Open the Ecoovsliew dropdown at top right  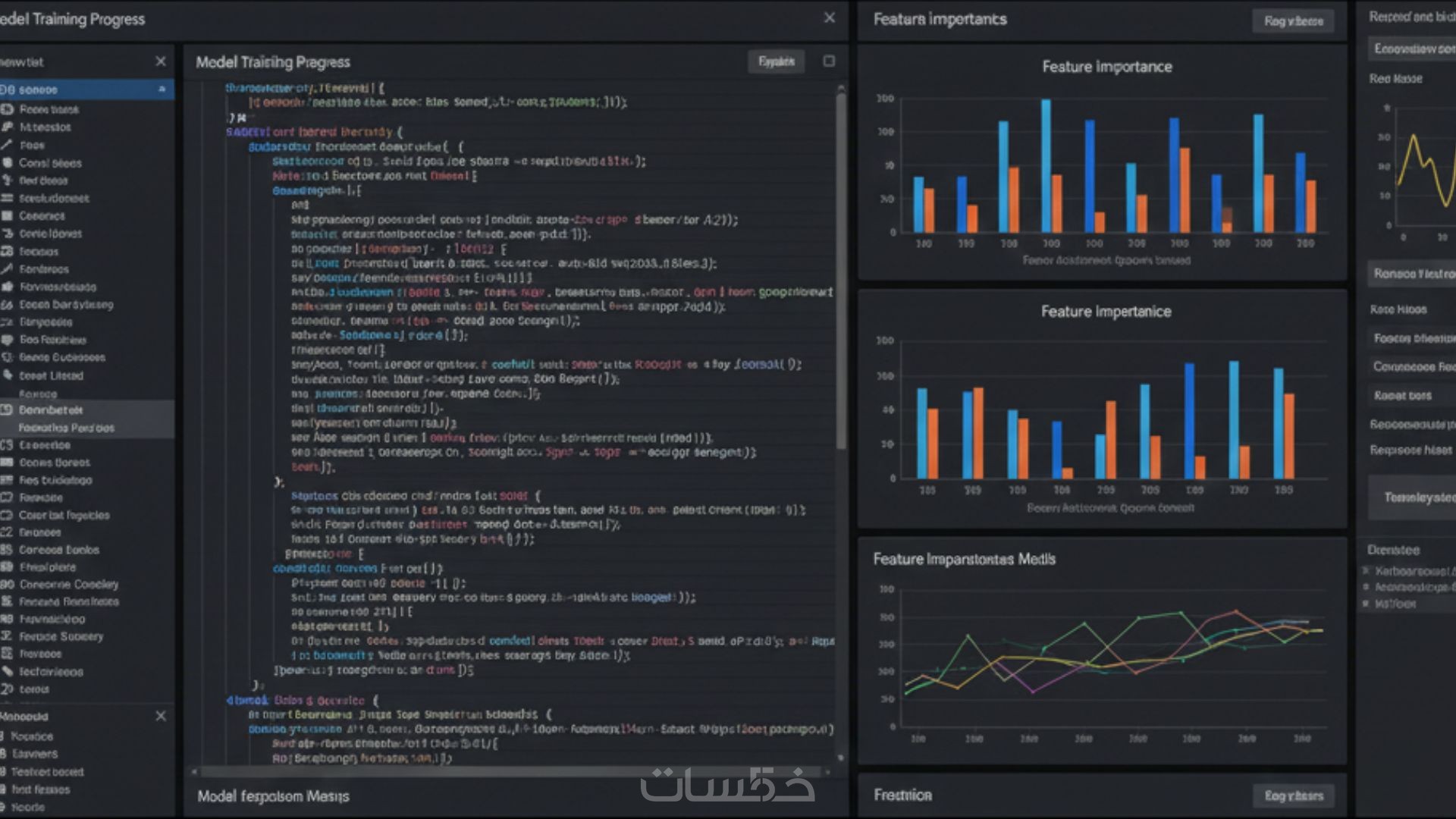(x=1412, y=49)
